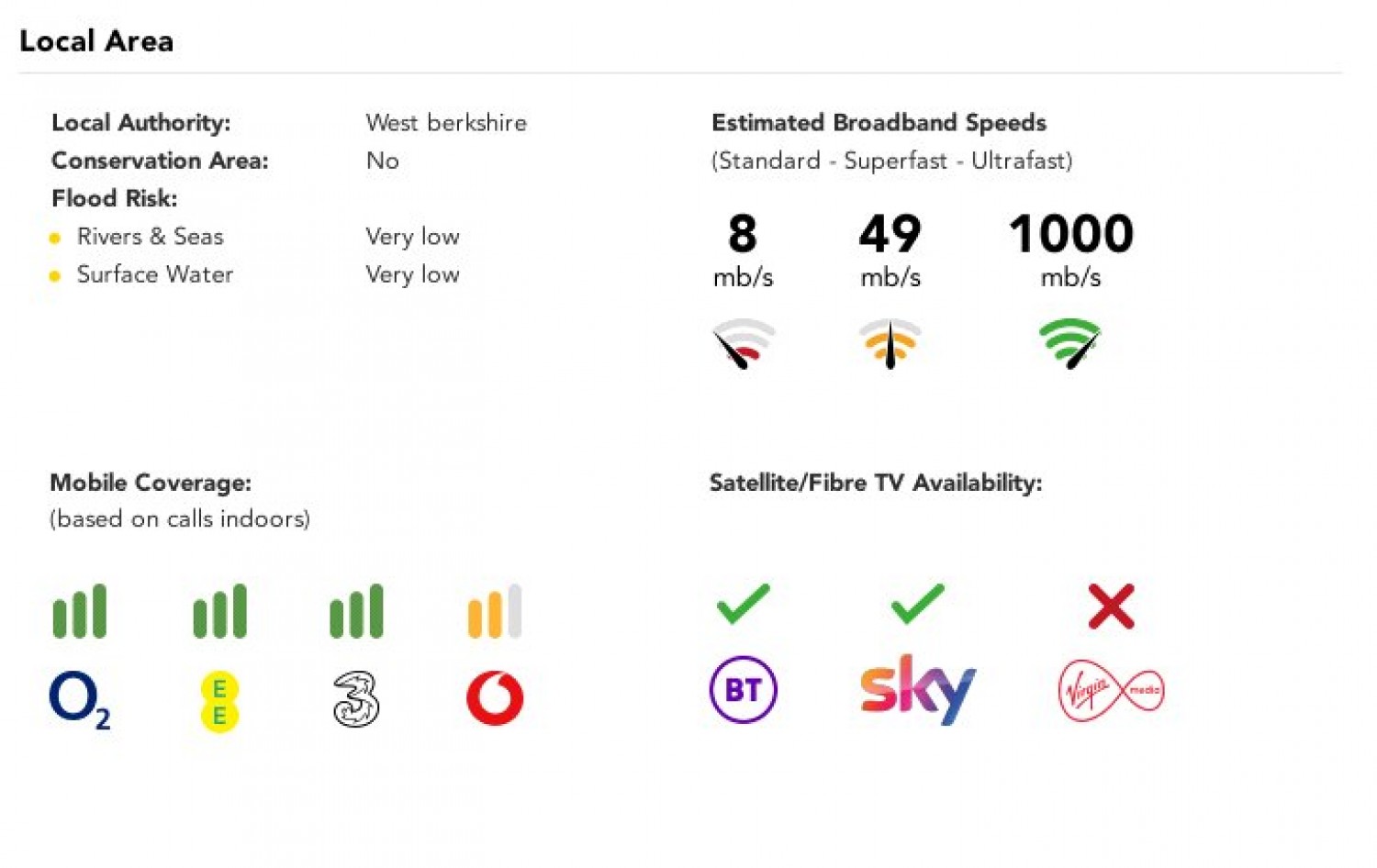
Task: Click the yellow dot beside Surface Water
Action: tap(55, 275)
